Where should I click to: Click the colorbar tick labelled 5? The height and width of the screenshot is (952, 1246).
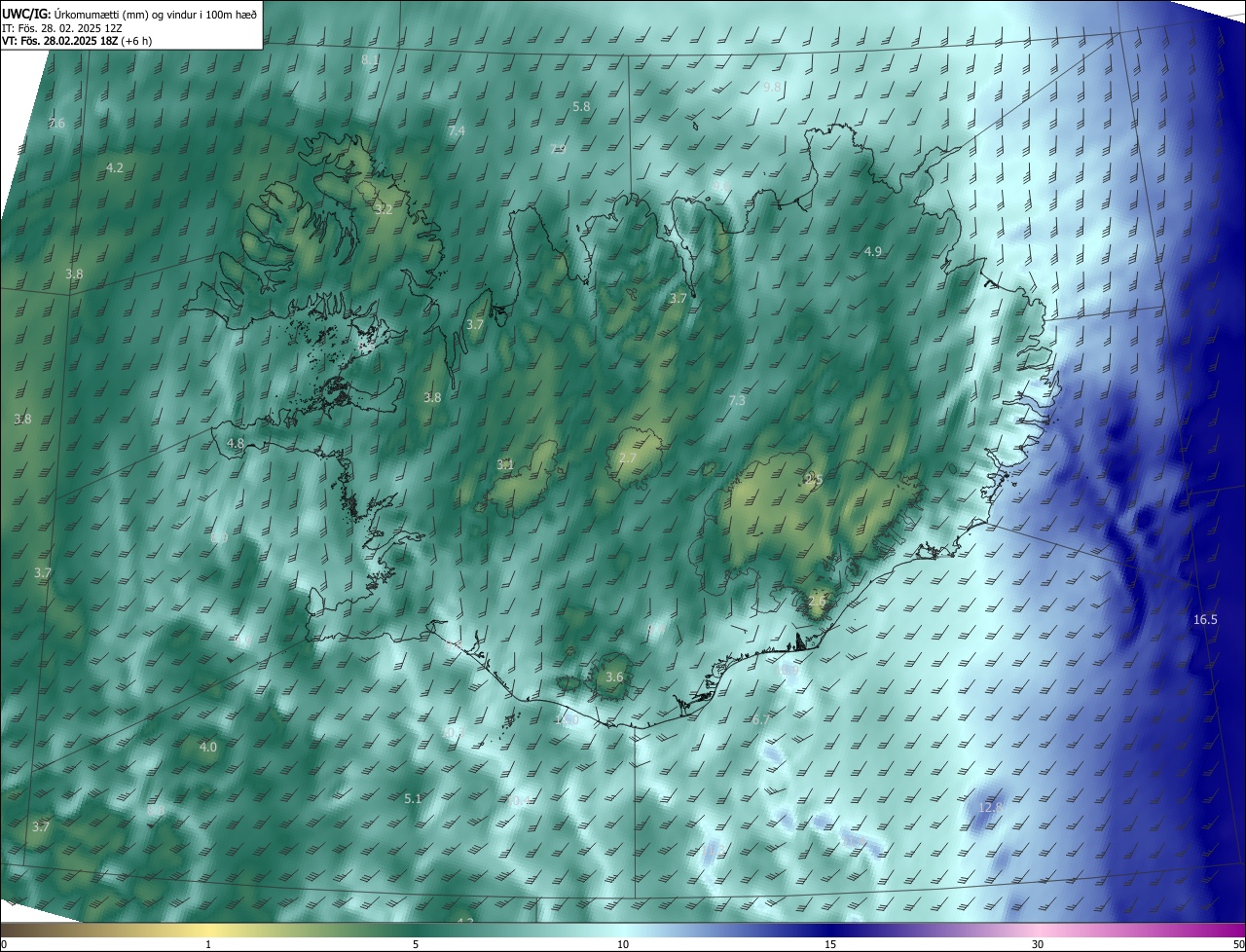coord(416,945)
